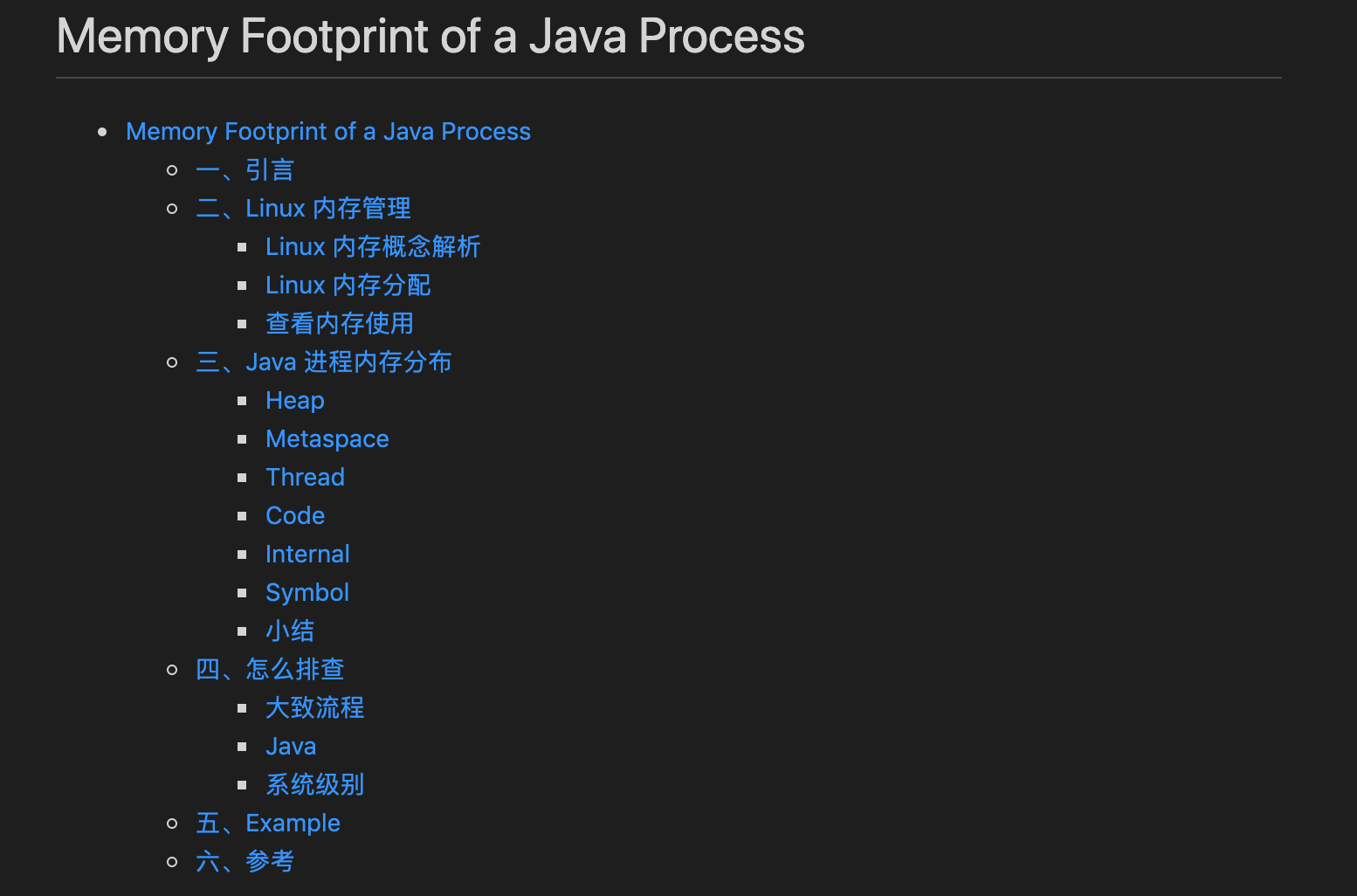1357x896 pixels.
Task: Navigate to 一、引言 section
Action: tap(245, 169)
